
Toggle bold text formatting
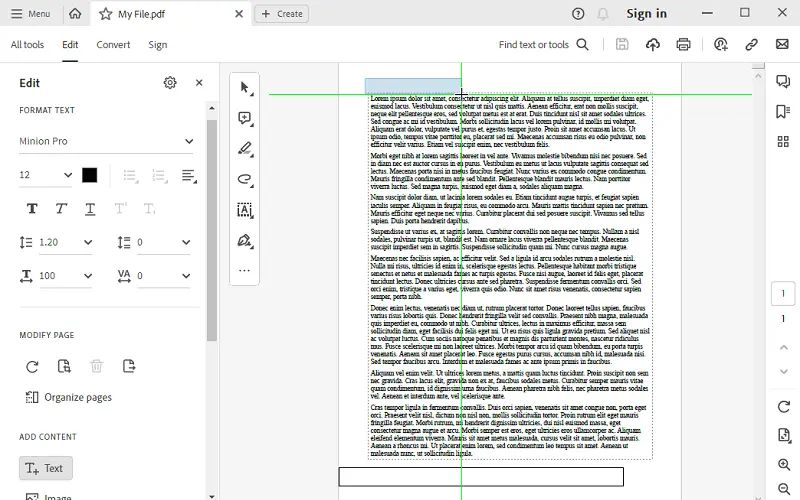(32, 209)
